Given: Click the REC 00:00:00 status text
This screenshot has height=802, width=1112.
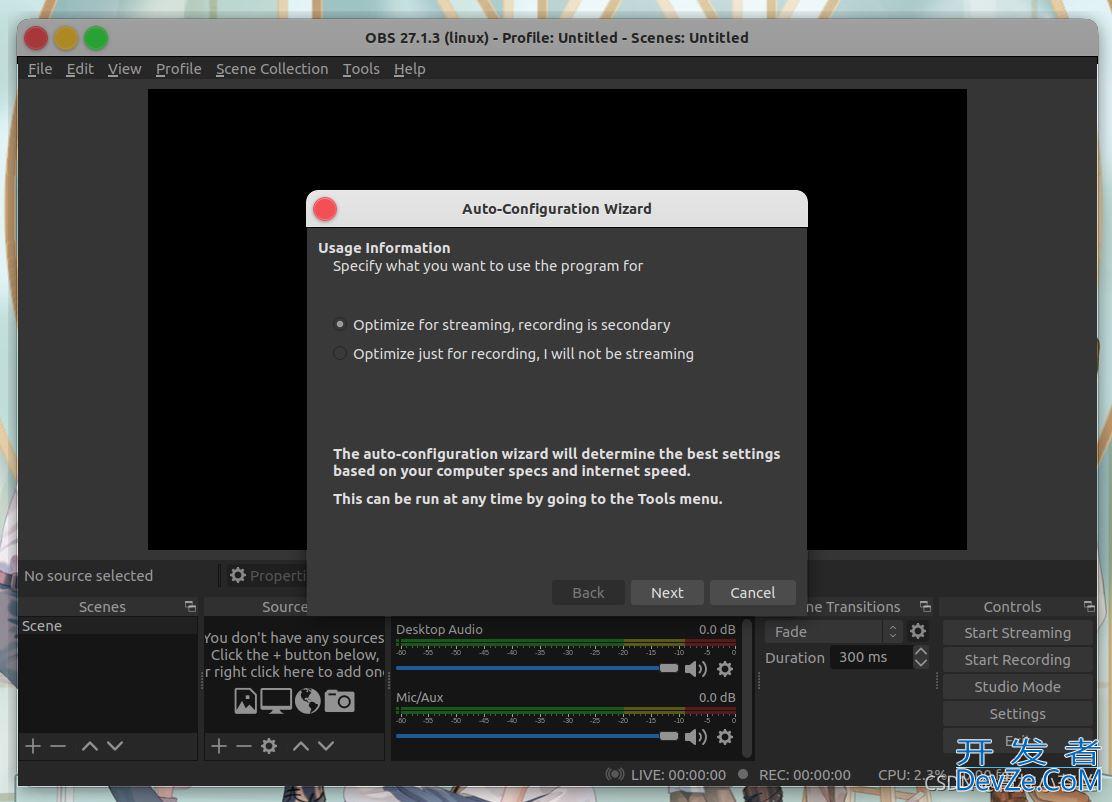Looking at the screenshot, I should click(x=804, y=775).
